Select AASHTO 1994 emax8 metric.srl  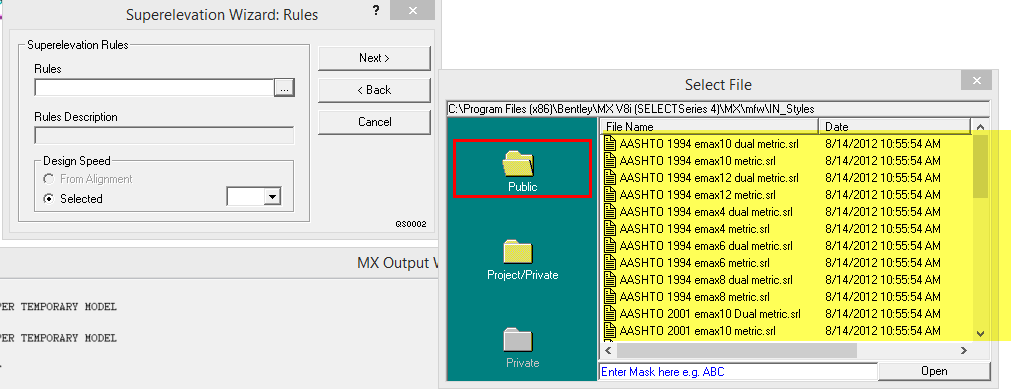pos(694,297)
